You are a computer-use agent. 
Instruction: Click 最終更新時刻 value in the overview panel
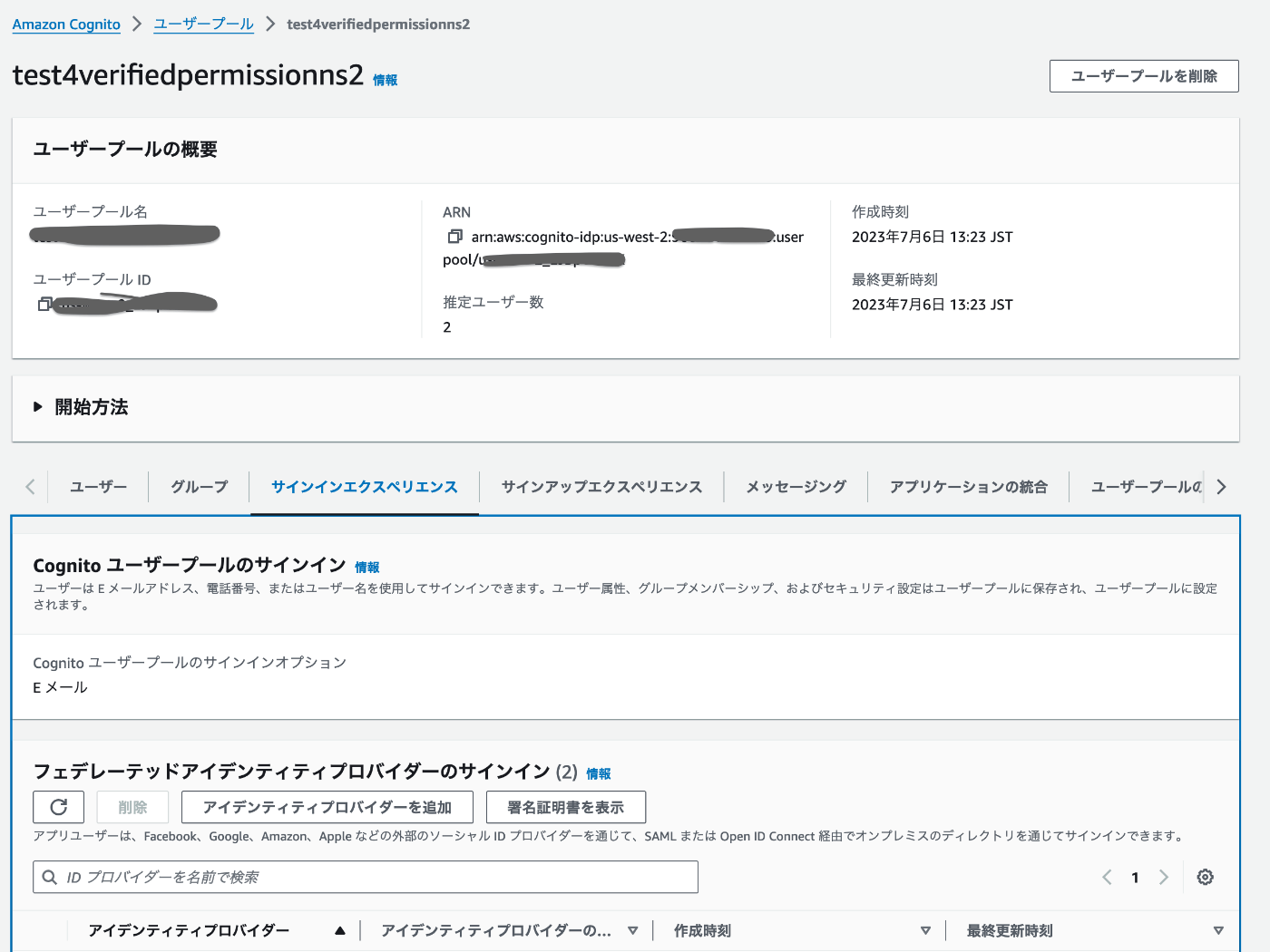click(x=933, y=305)
